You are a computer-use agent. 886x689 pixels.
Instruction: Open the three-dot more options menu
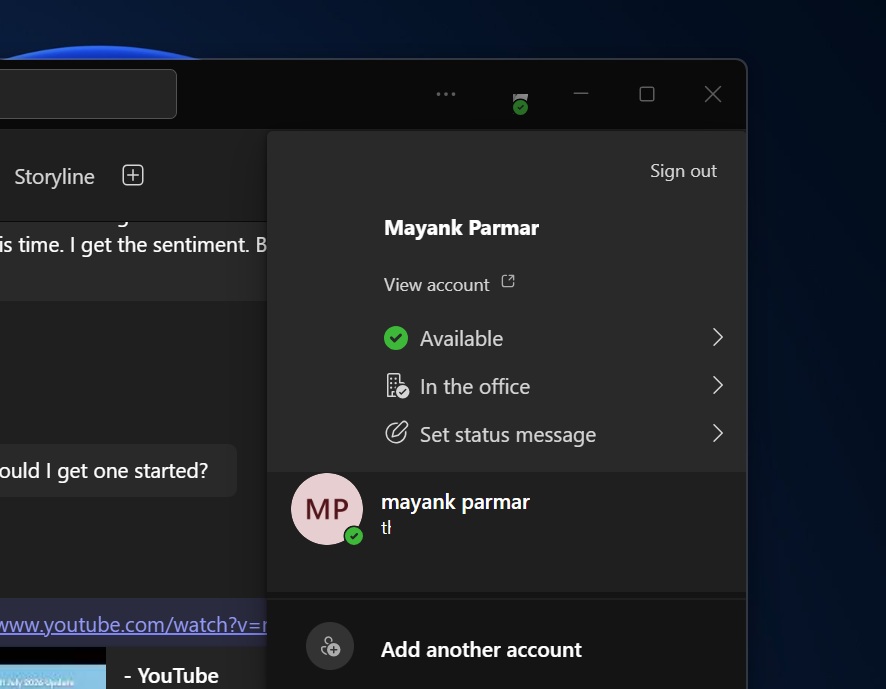(x=446, y=94)
